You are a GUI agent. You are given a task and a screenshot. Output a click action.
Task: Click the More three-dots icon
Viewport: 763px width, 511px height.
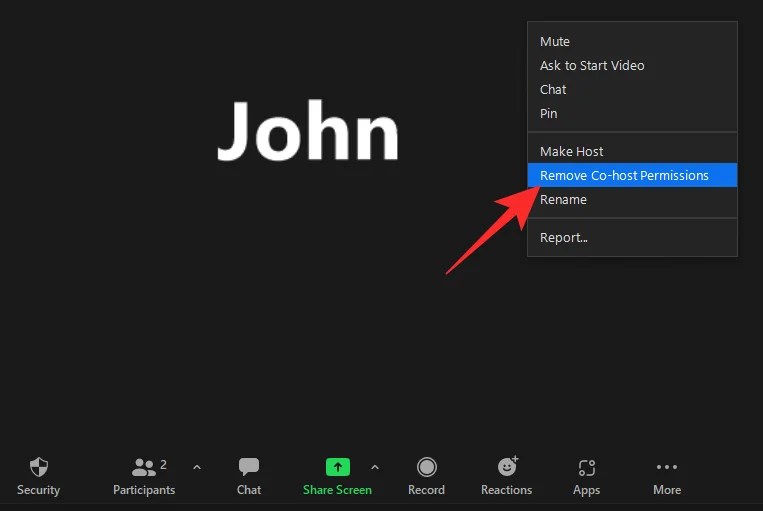point(667,467)
